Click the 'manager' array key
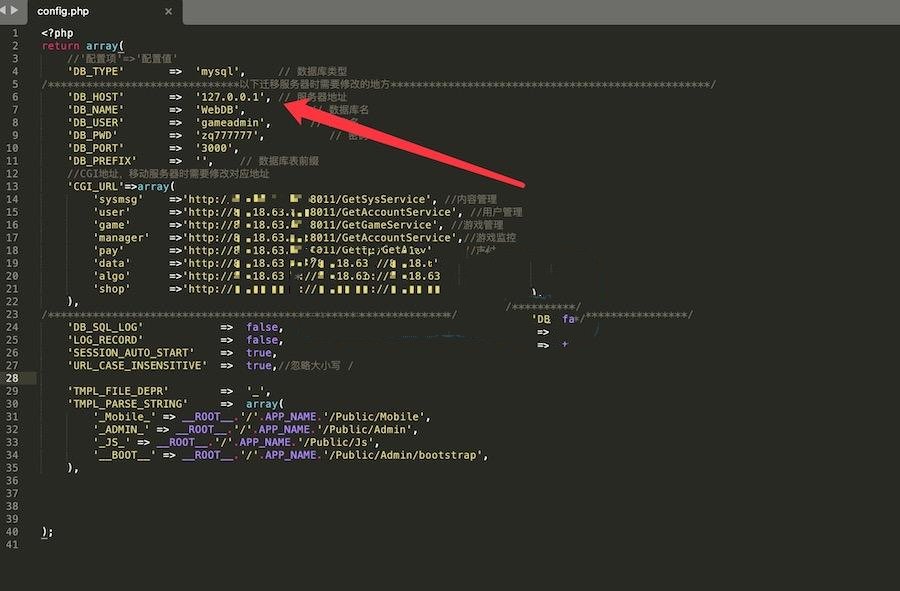 point(121,238)
